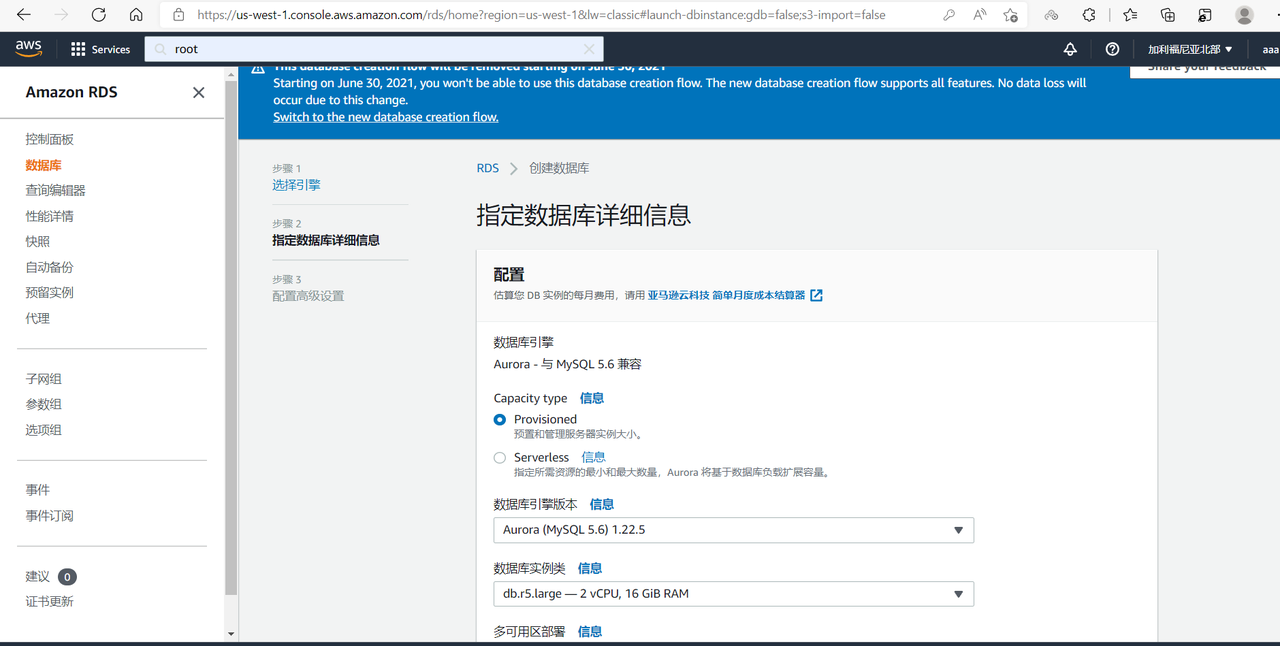The height and width of the screenshot is (646, 1280).
Task: Go to step 1 选择引擎 link
Action: point(296,185)
